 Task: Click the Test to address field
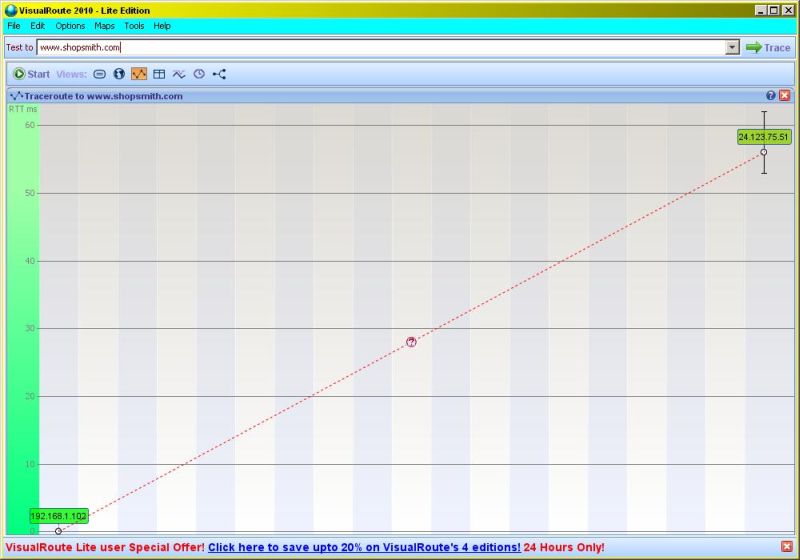[x=381, y=47]
